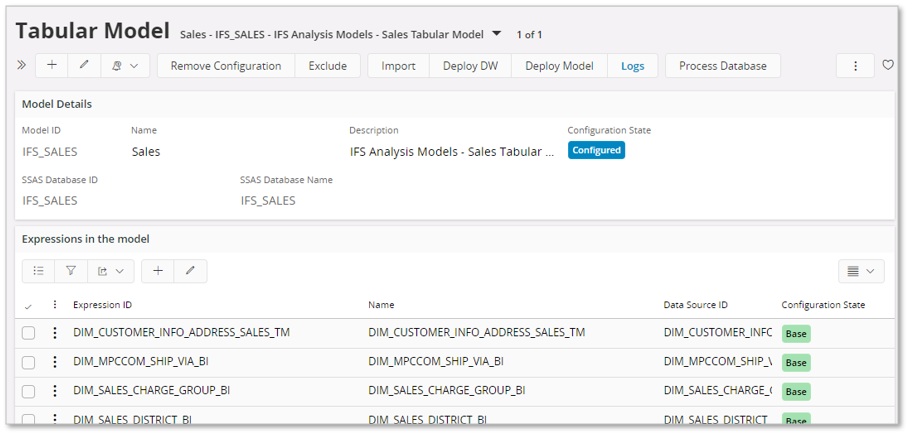908x433 pixels.
Task: Open the record selector dropdown beside title
Action: pyautogui.click(x=496, y=34)
